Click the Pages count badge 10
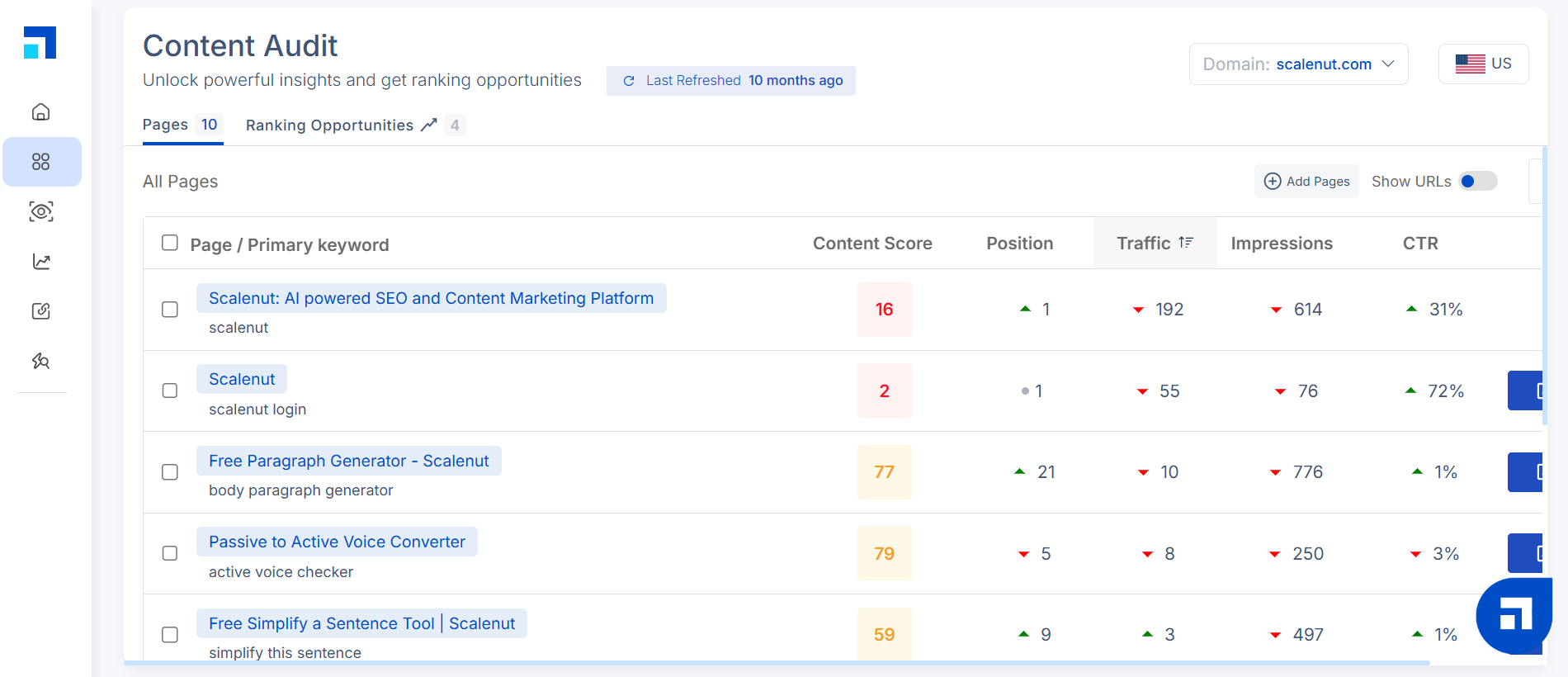 coord(210,125)
